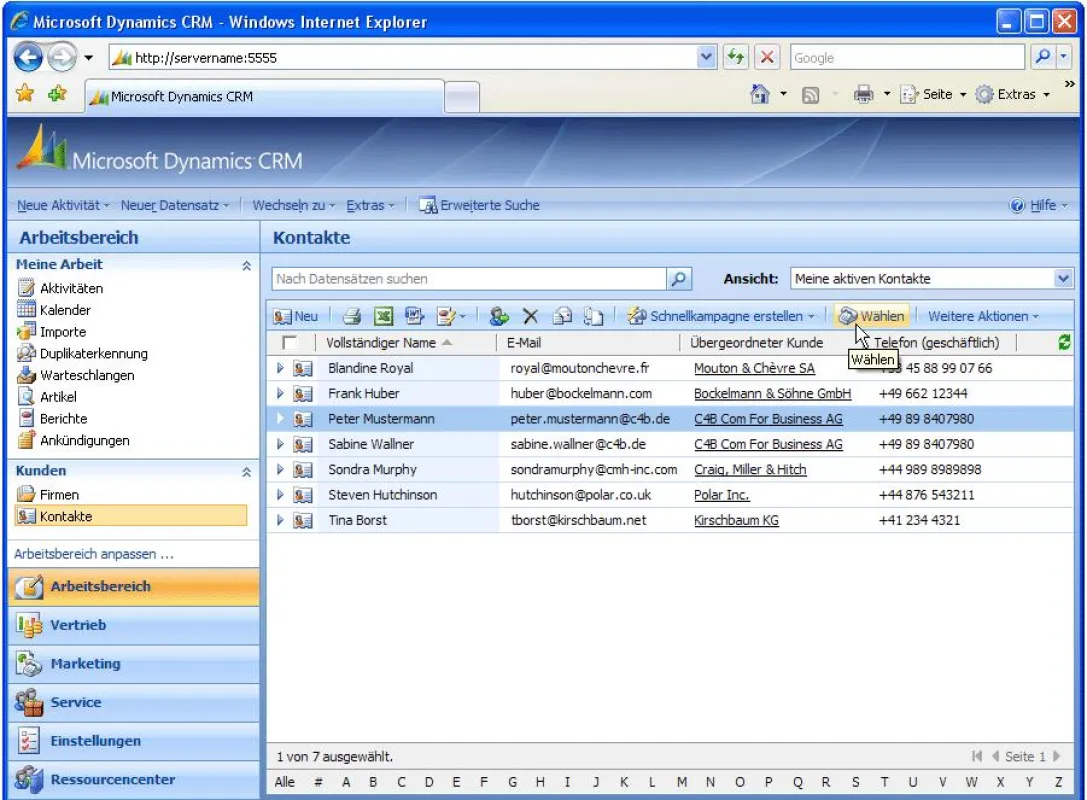The width and height of the screenshot is (1087, 800).
Task: Click the Wählen button
Action: coord(871,316)
